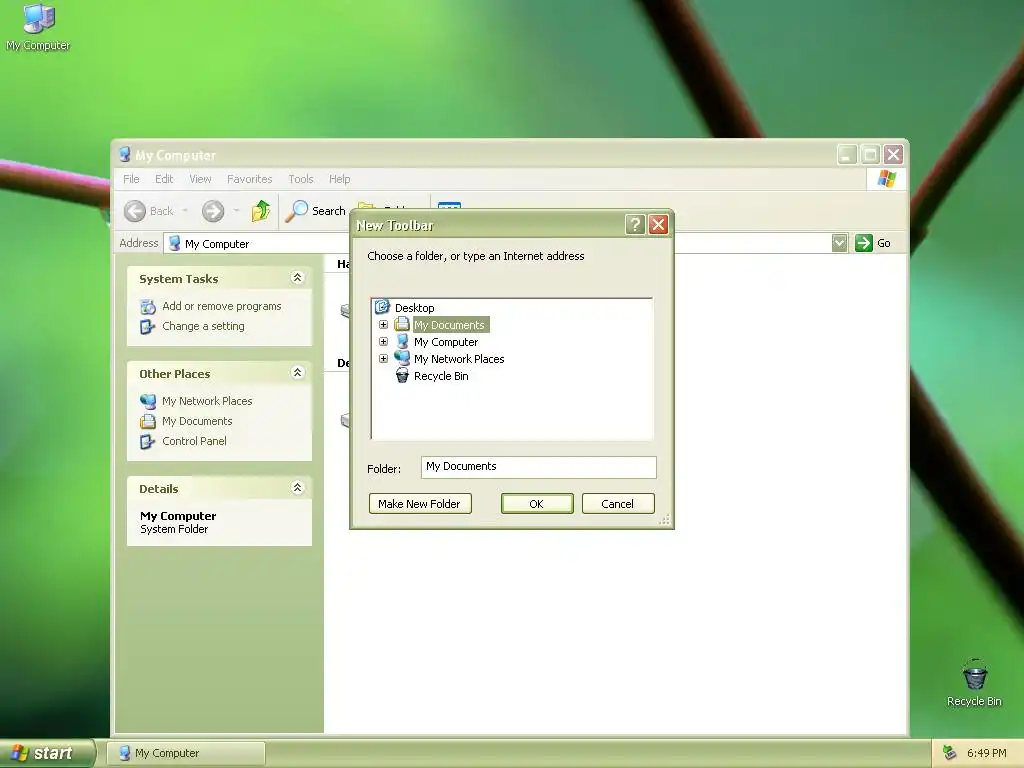This screenshot has height=768, width=1024.
Task: Open Recycle Bin desktop icon
Action: 974,682
